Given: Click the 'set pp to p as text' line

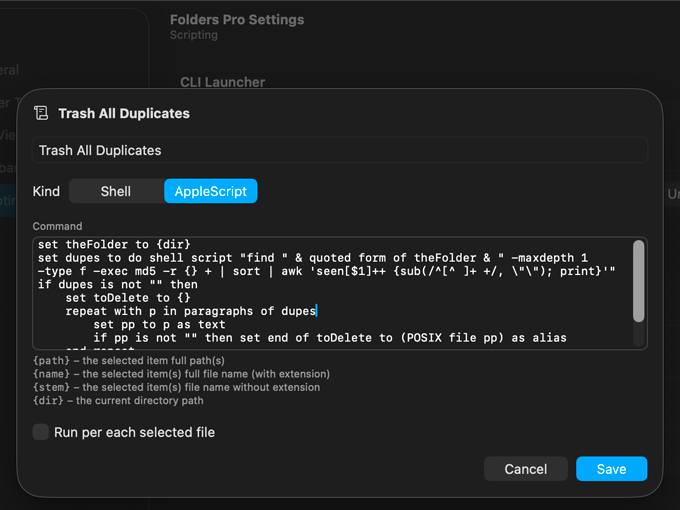Looking at the screenshot, I should (x=159, y=325).
